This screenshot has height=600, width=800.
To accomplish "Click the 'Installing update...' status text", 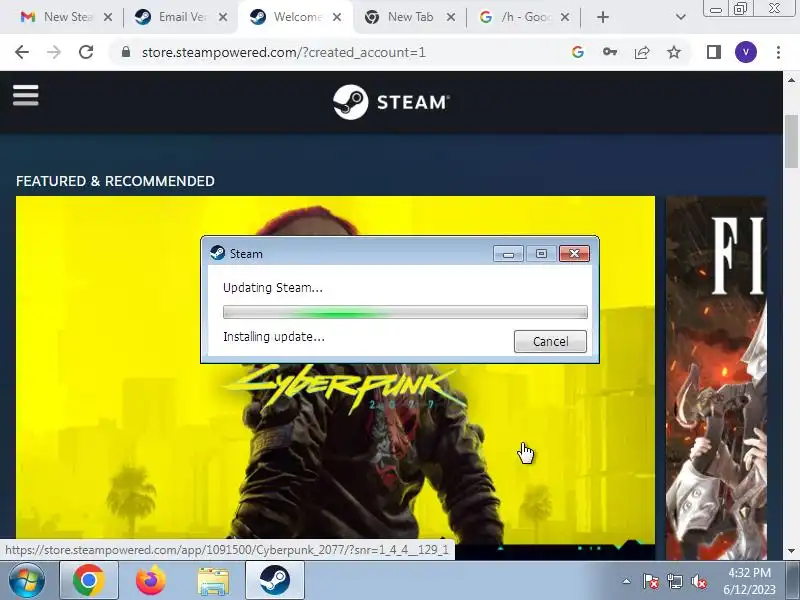I will point(274,337).
